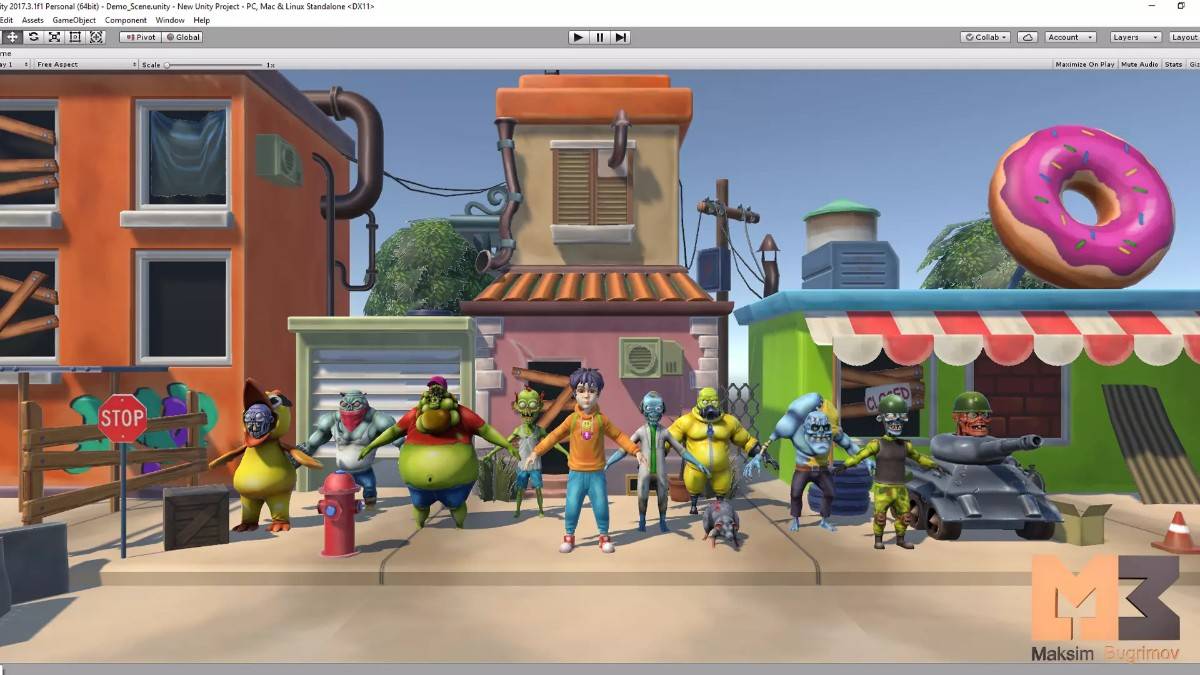Select the Rect Transform tool icon
Viewport: 1200px width, 675px height.
pyautogui.click(x=75, y=37)
